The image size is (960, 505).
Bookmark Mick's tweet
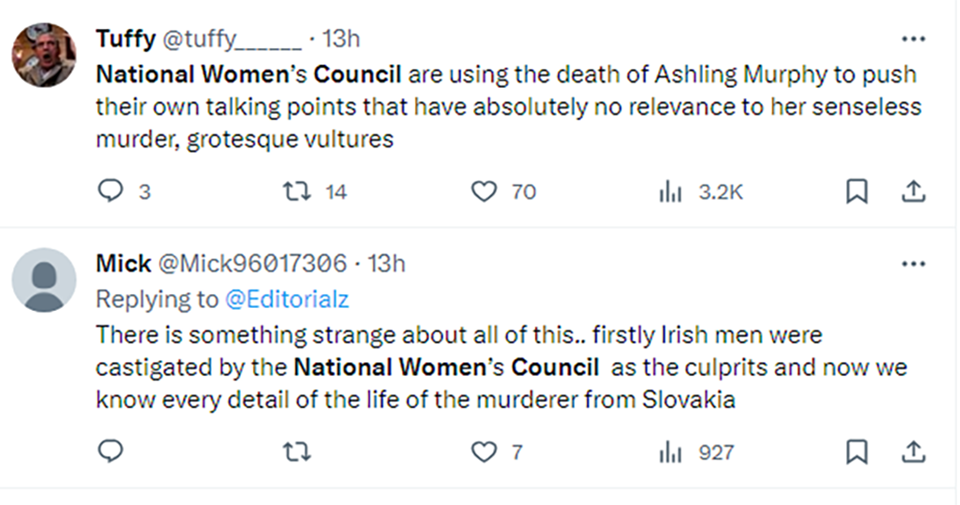(857, 452)
